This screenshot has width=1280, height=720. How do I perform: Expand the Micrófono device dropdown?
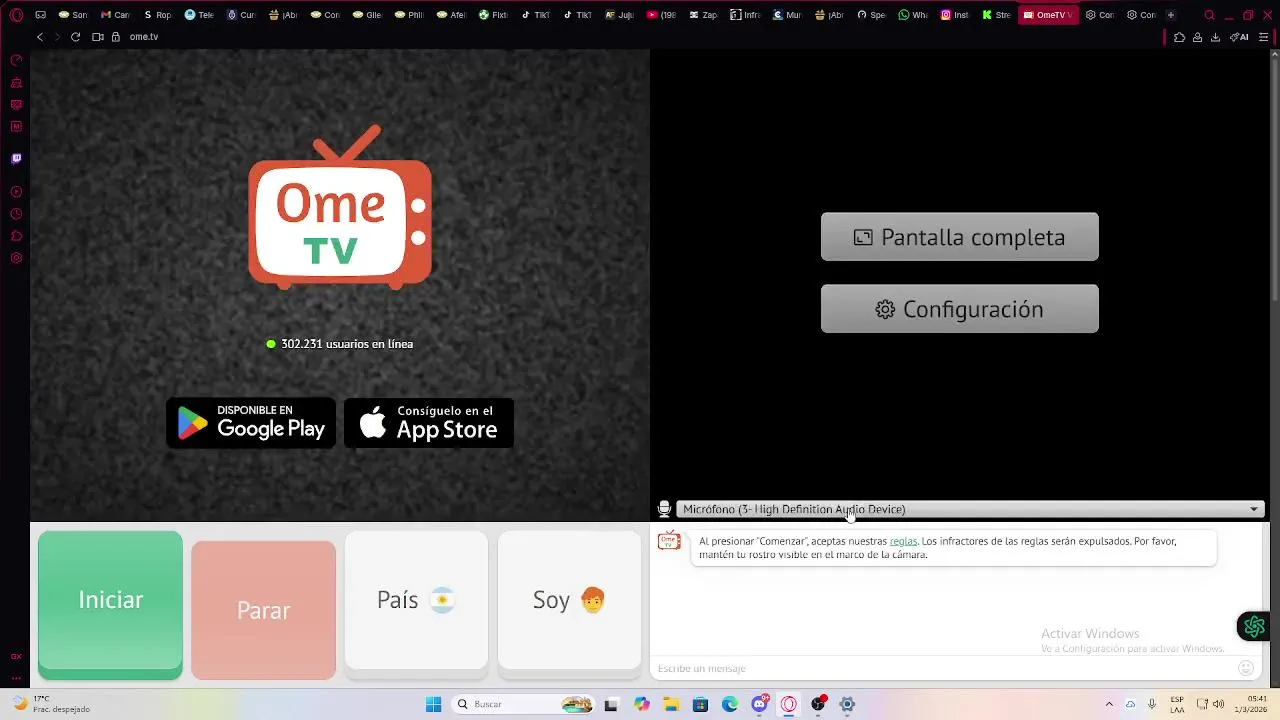click(970, 509)
